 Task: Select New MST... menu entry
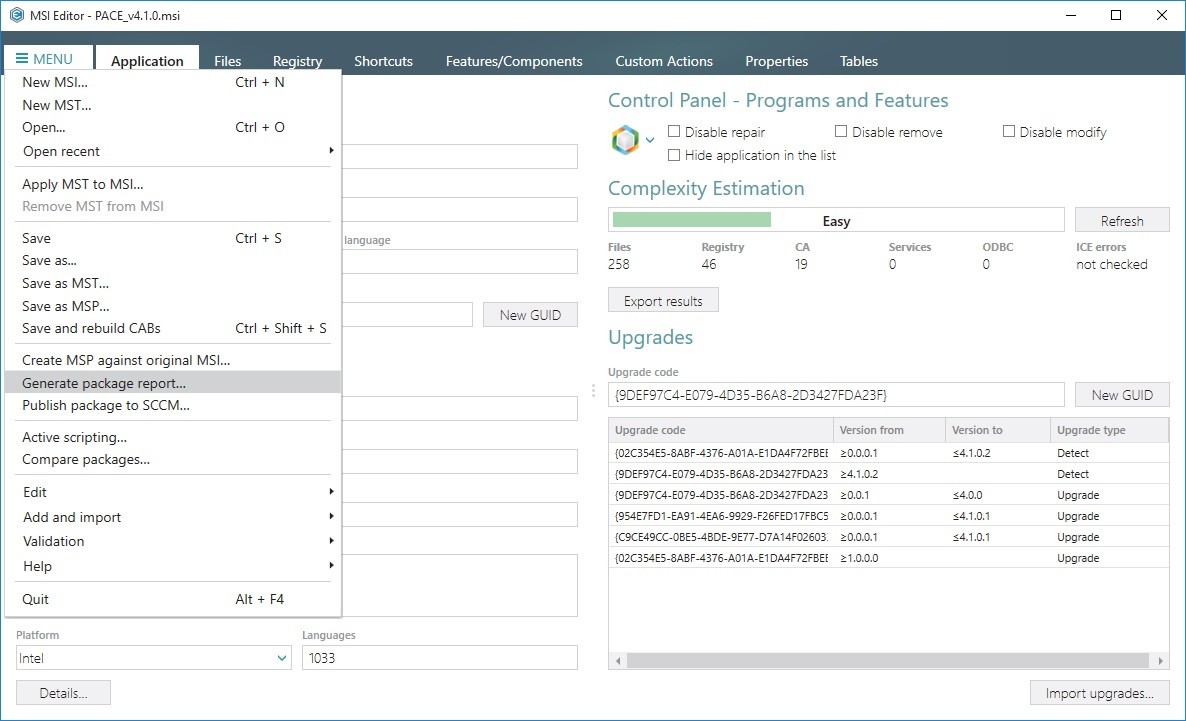(172, 105)
